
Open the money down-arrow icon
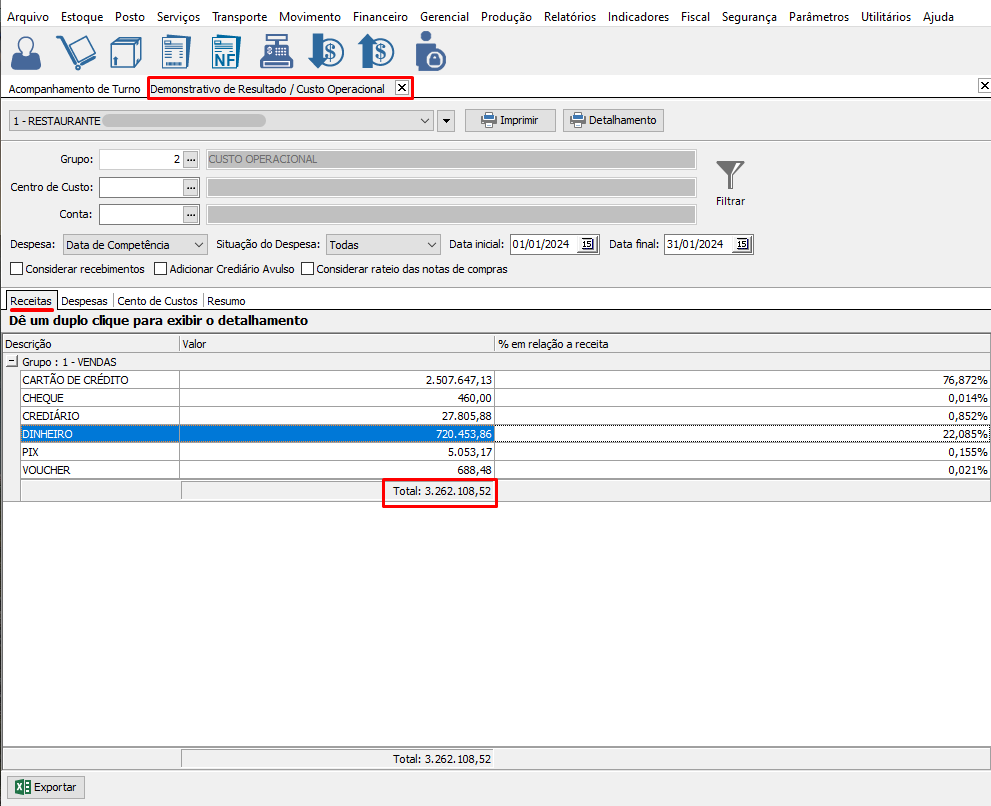click(326, 52)
